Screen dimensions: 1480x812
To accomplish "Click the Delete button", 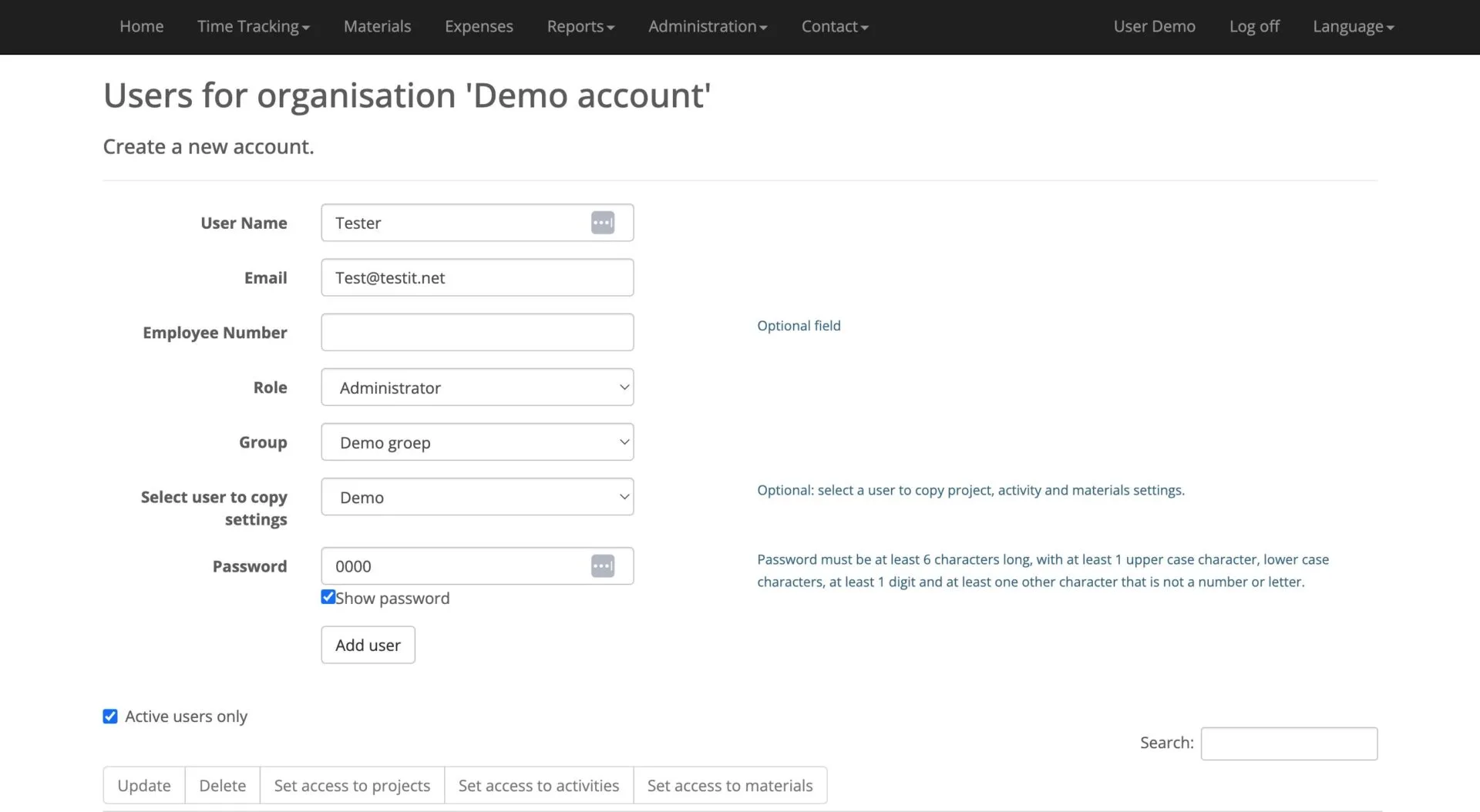I will click(x=222, y=785).
